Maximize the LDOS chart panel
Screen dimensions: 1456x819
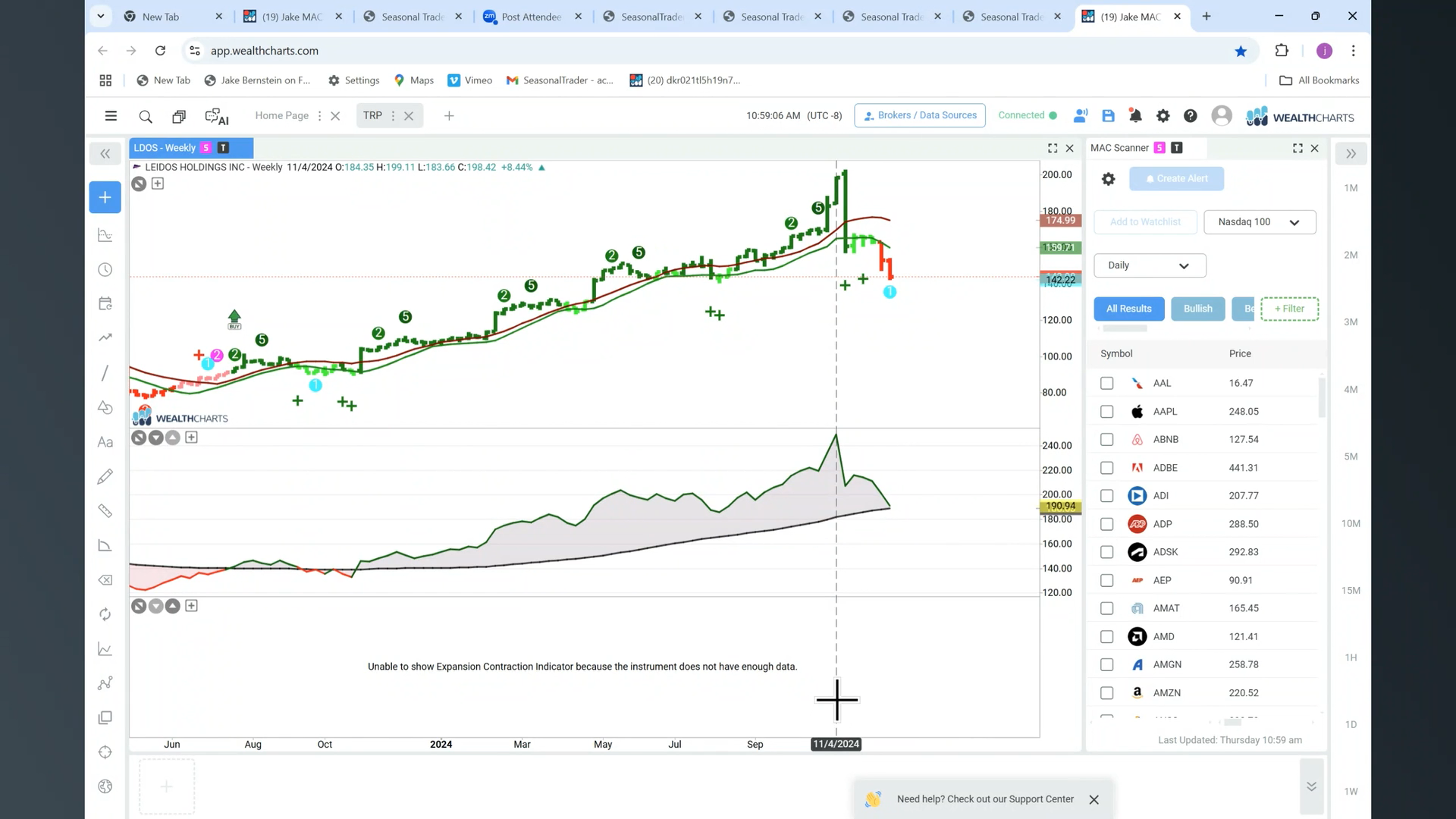pyautogui.click(x=1053, y=149)
